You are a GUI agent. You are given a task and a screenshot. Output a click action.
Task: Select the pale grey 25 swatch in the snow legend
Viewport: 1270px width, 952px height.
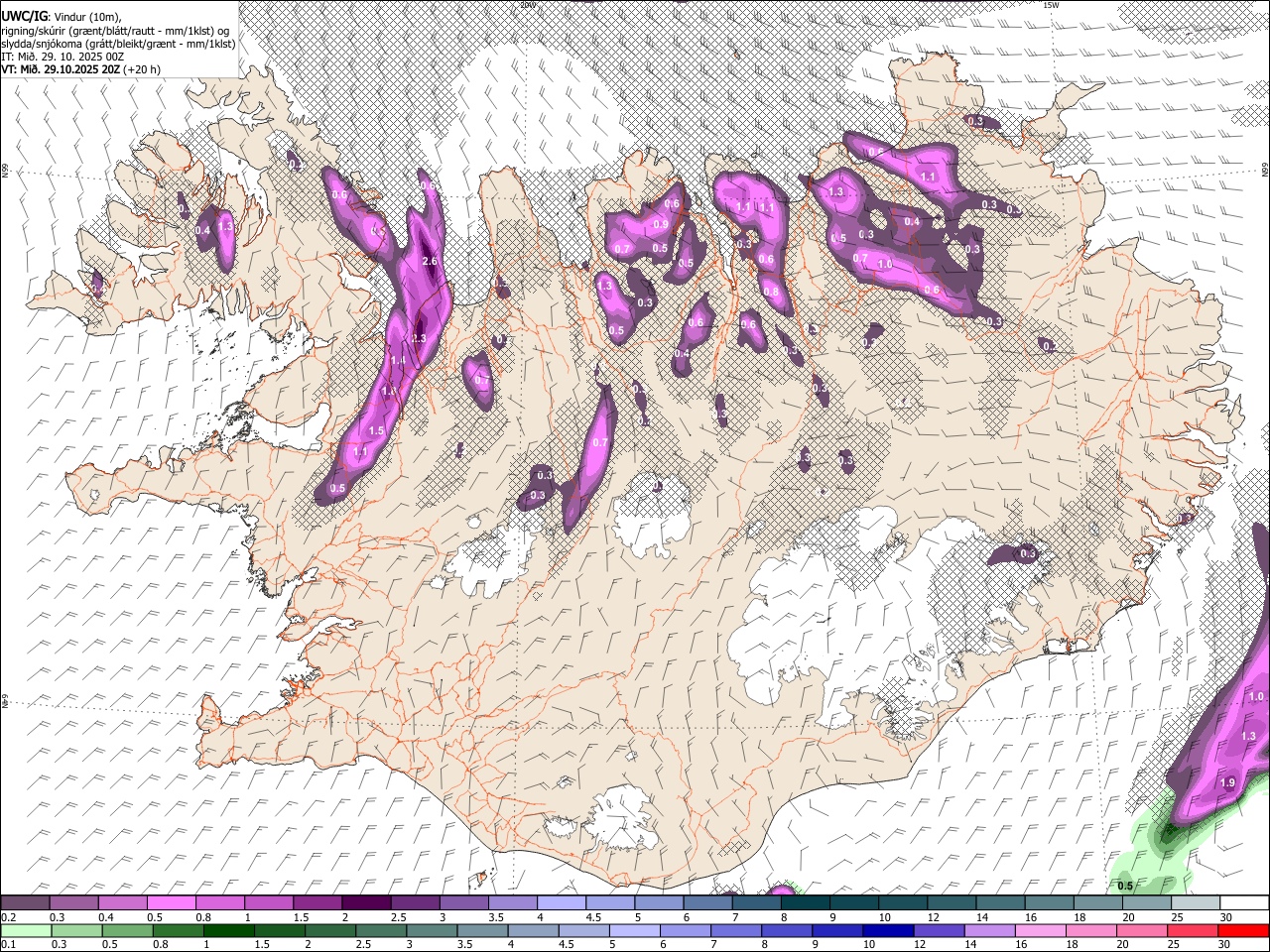(1196, 902)
